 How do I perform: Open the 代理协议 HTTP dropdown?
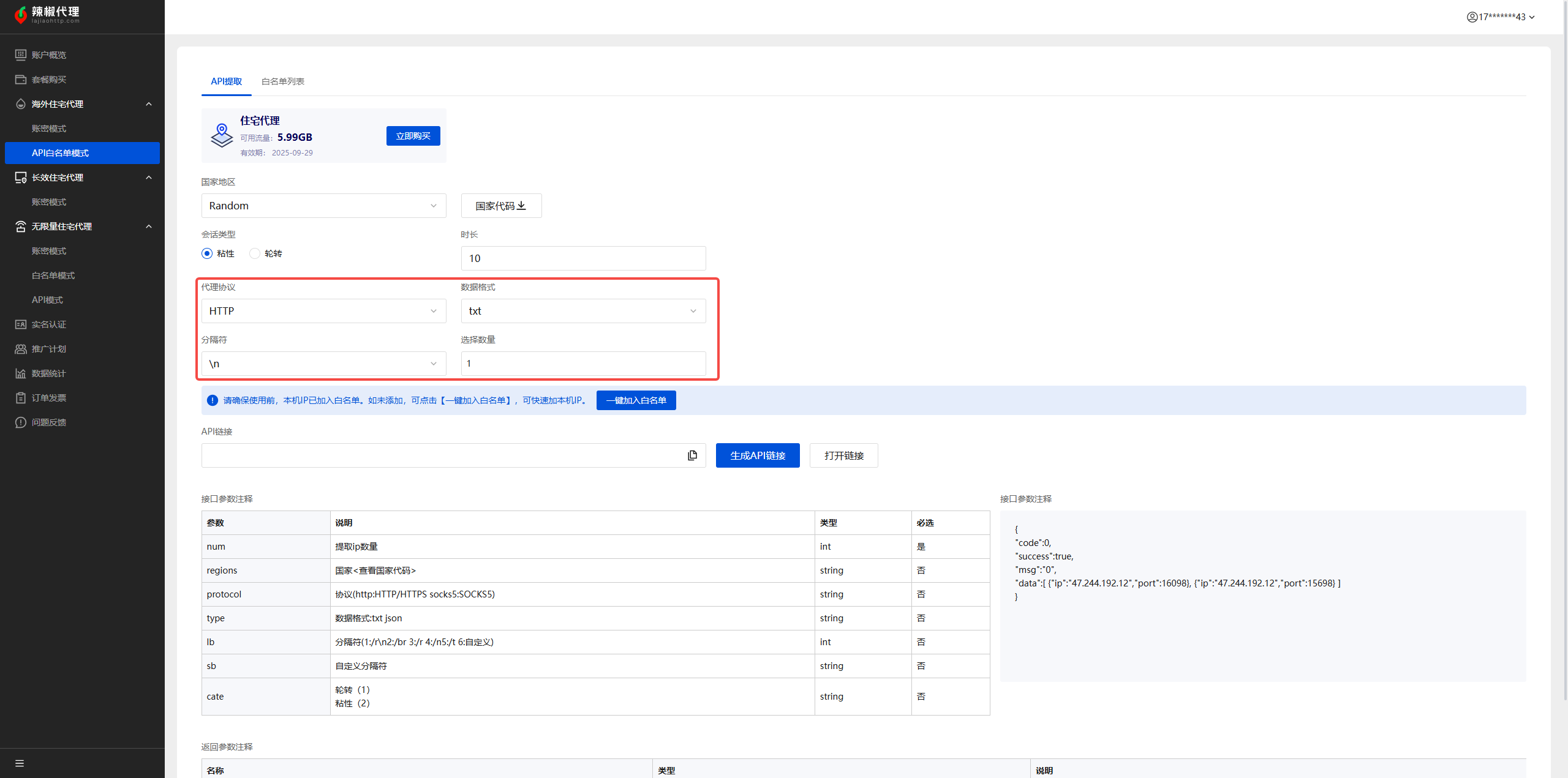click(x=323, y=311)
